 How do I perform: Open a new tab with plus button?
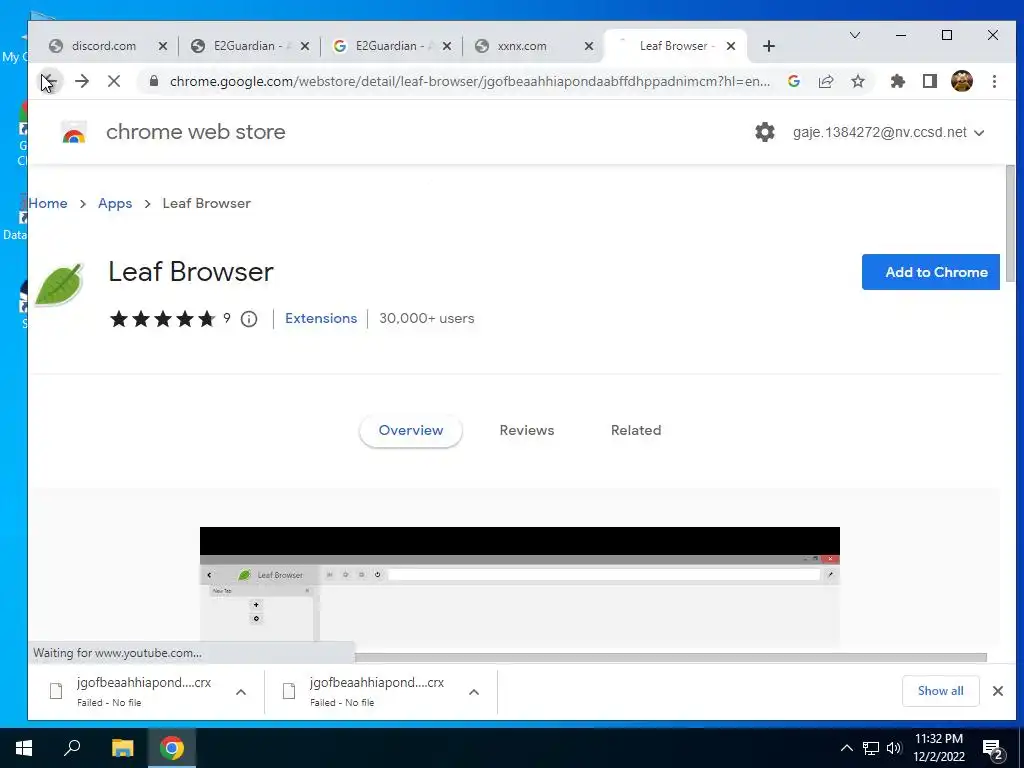click(769, 46)
